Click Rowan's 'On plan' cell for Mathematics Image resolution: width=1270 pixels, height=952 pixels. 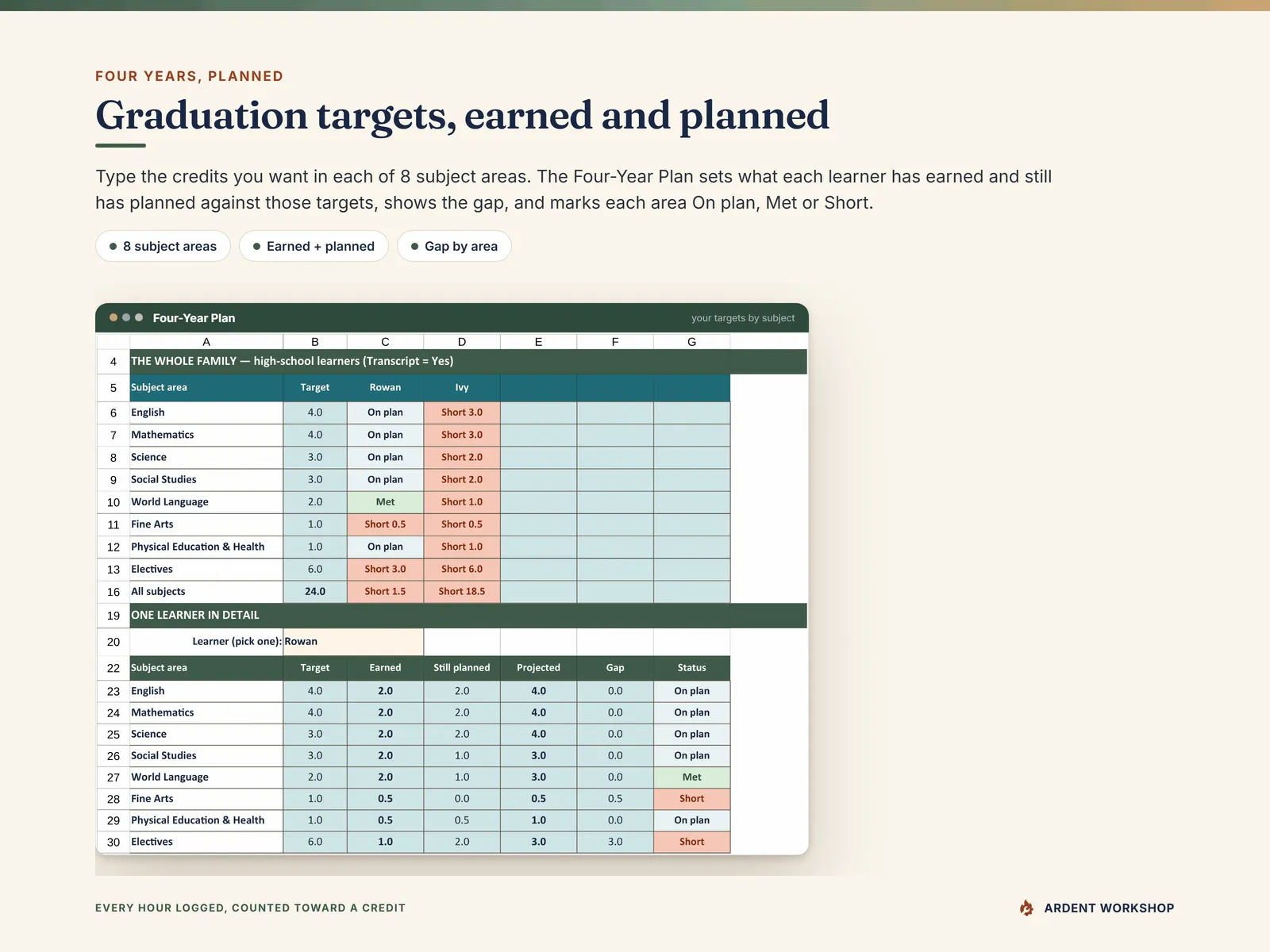[x=385, y=435]
